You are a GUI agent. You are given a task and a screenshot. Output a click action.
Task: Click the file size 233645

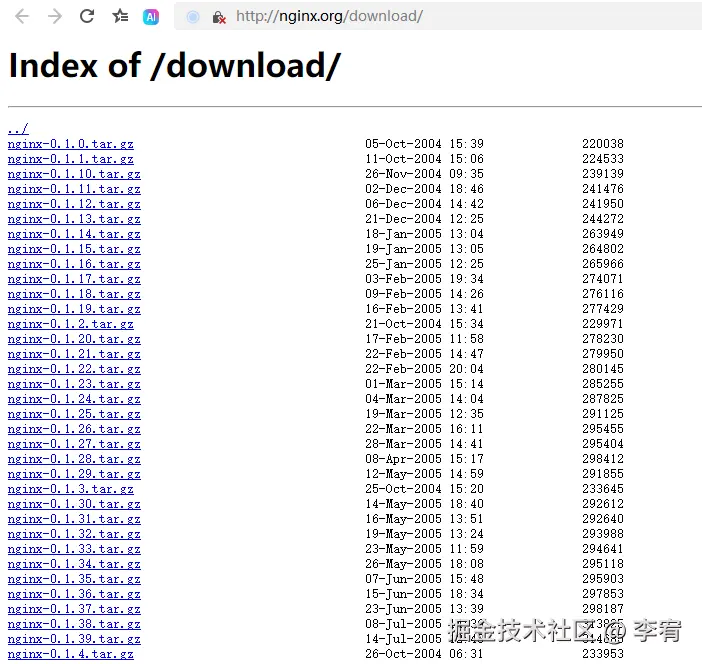603,489
